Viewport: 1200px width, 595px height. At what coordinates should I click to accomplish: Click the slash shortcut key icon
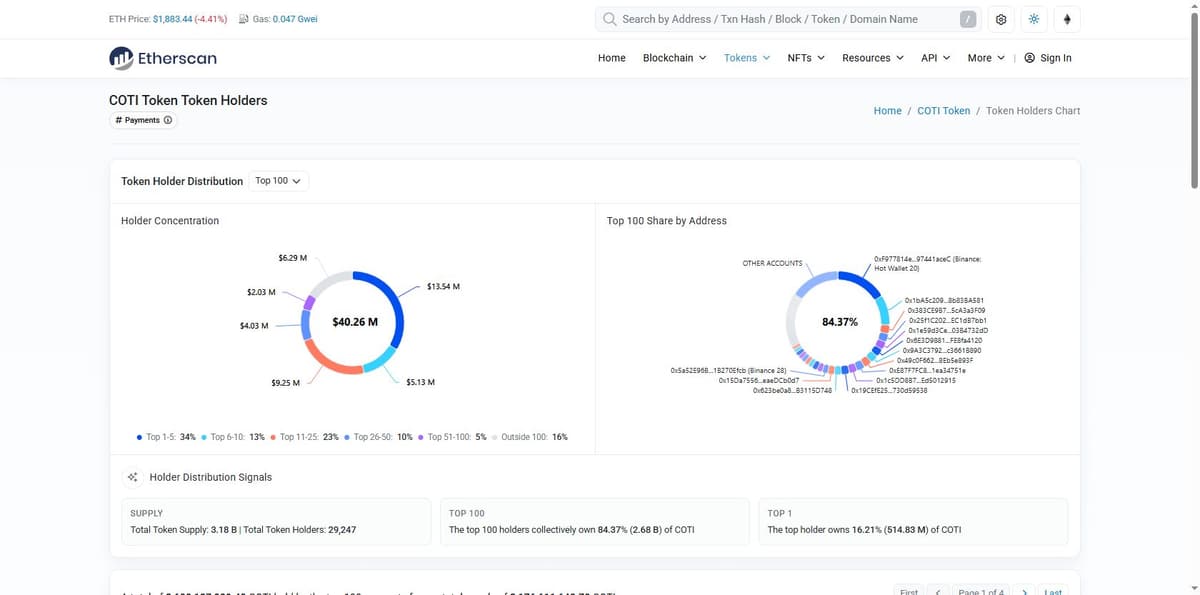click(x=968, y=19)
